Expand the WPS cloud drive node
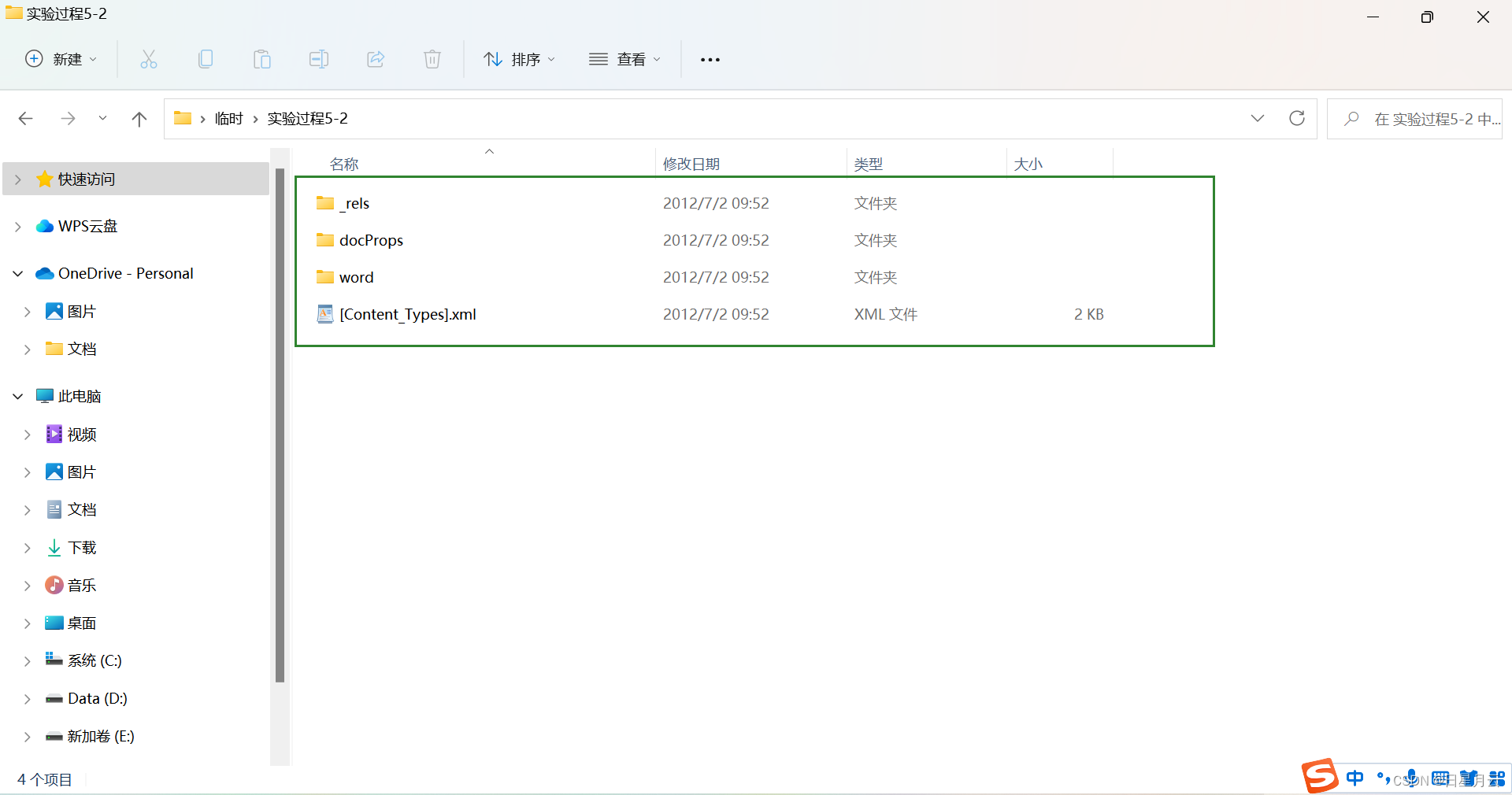This screenshot has height=795, width=1512. tap(18, 227)
